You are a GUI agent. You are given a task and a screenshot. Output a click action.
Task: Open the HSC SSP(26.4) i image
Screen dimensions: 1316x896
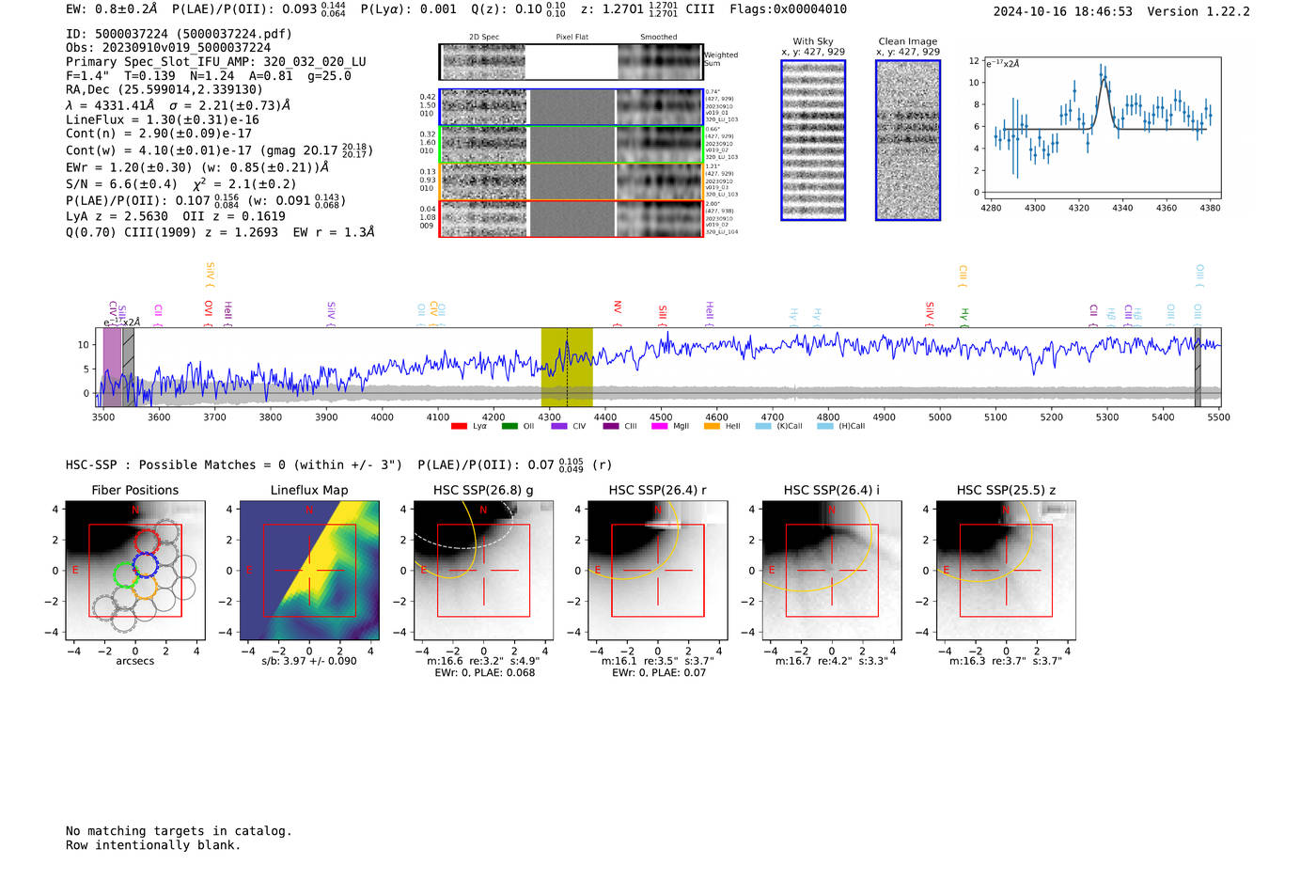[x=832, y=571]
